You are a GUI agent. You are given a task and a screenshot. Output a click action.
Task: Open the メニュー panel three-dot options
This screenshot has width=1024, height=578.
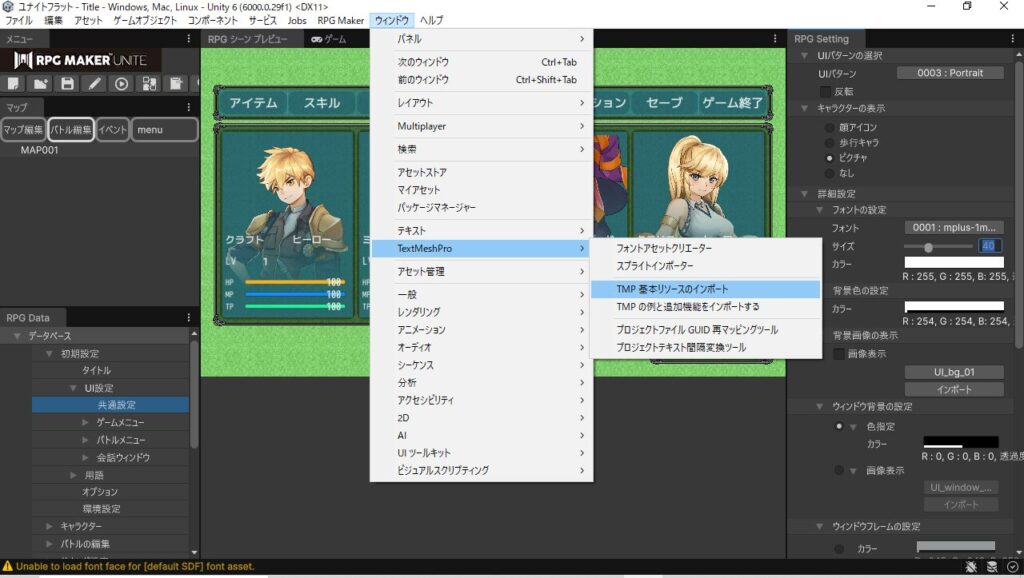click(x=189, y=39)
